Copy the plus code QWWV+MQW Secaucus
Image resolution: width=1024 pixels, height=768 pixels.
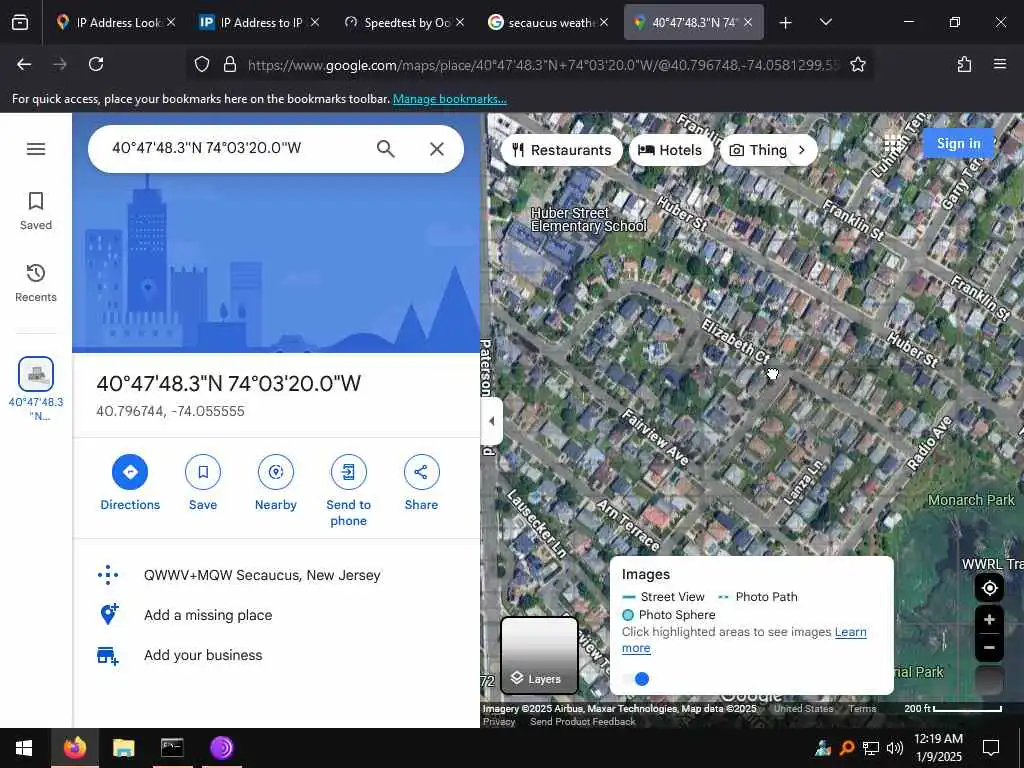(x=261, y=575)
